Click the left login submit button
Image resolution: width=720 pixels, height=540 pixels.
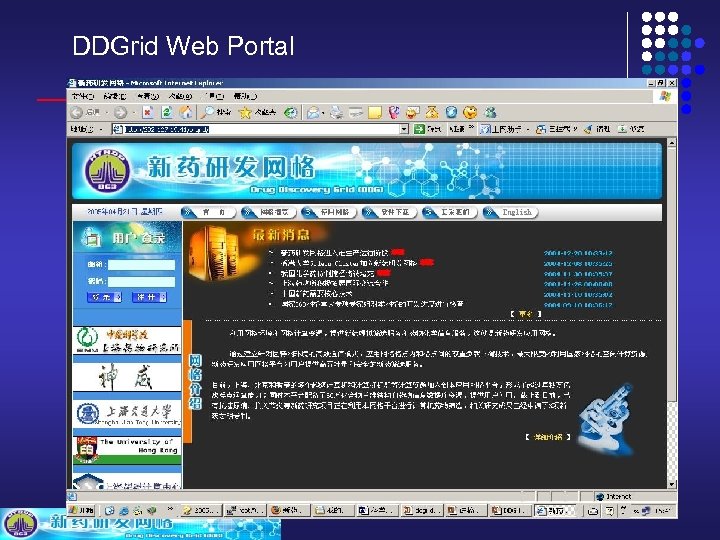click(104, 297)
